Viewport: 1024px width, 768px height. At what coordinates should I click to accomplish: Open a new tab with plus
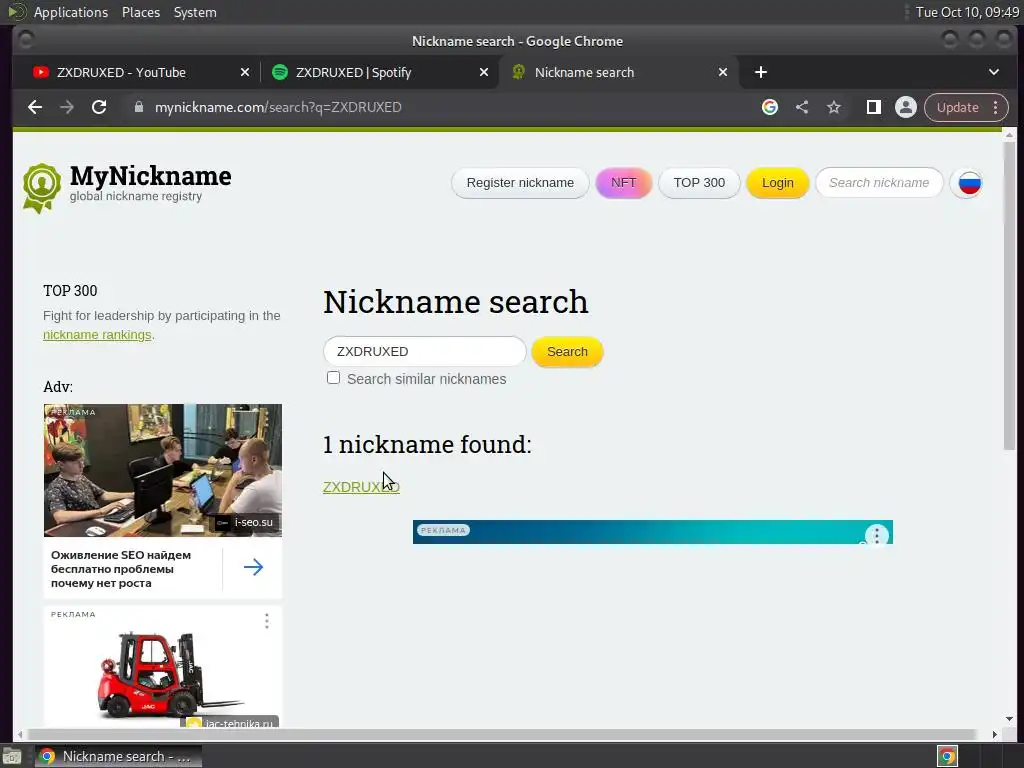761,72
